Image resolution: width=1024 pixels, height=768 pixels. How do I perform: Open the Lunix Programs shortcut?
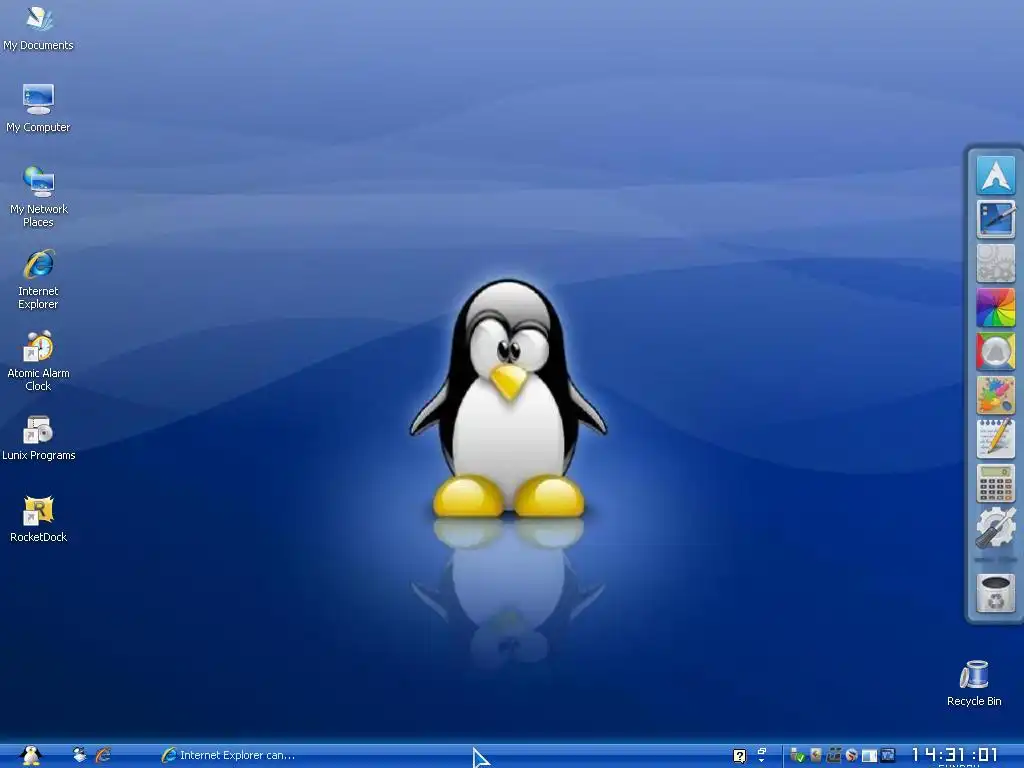pyautogui.click(x=39, y=438)
